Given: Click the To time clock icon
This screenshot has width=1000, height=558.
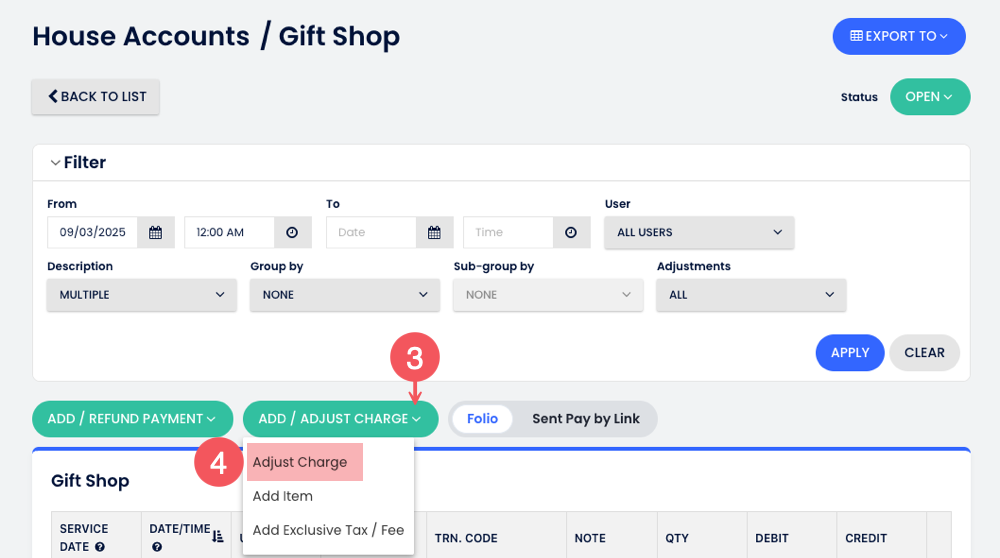Looking at the screenshot, I should tap(571, 232).
